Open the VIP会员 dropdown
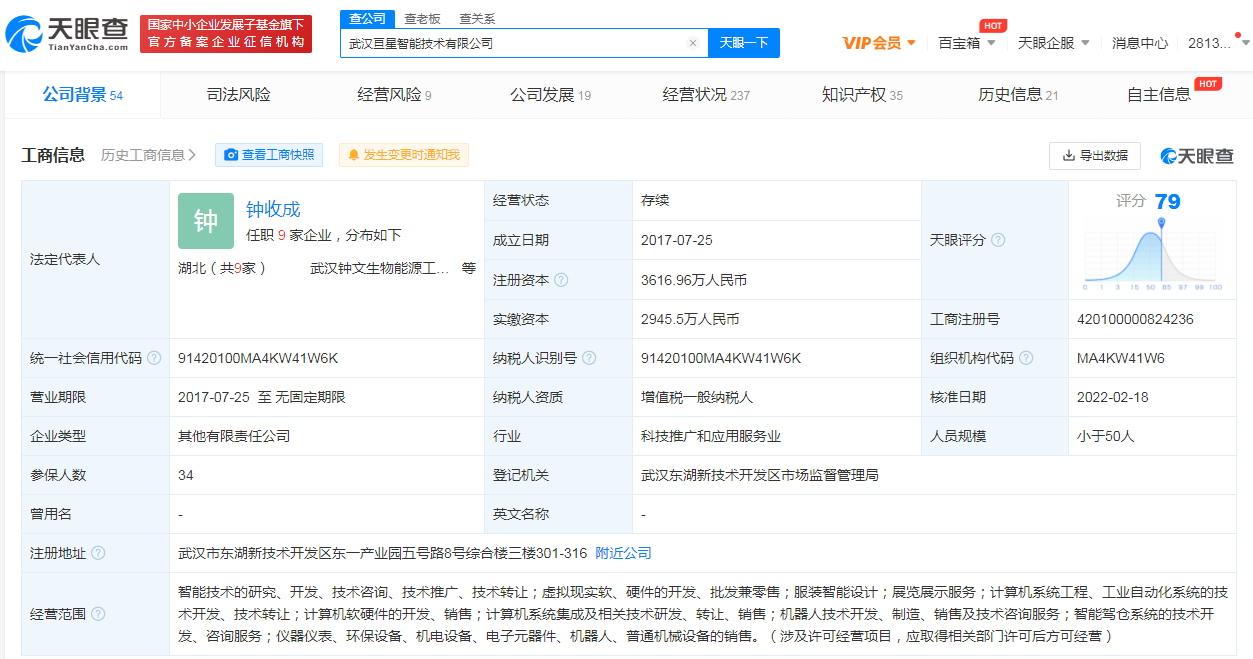Screen dimensions: 1253x659 pos(879,43)
